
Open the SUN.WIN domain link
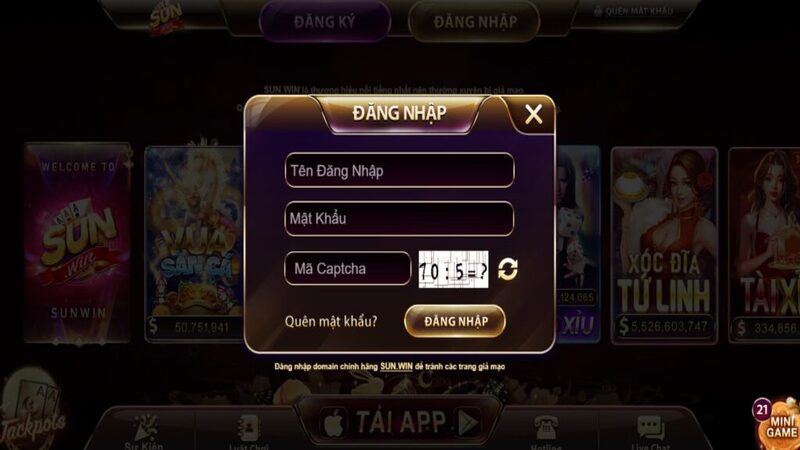tap(396, 367)
